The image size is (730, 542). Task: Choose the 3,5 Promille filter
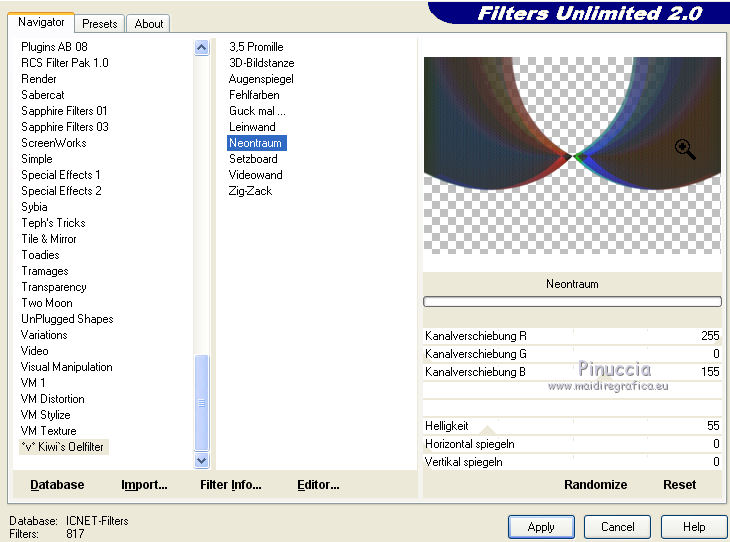(x=256, y=47)
